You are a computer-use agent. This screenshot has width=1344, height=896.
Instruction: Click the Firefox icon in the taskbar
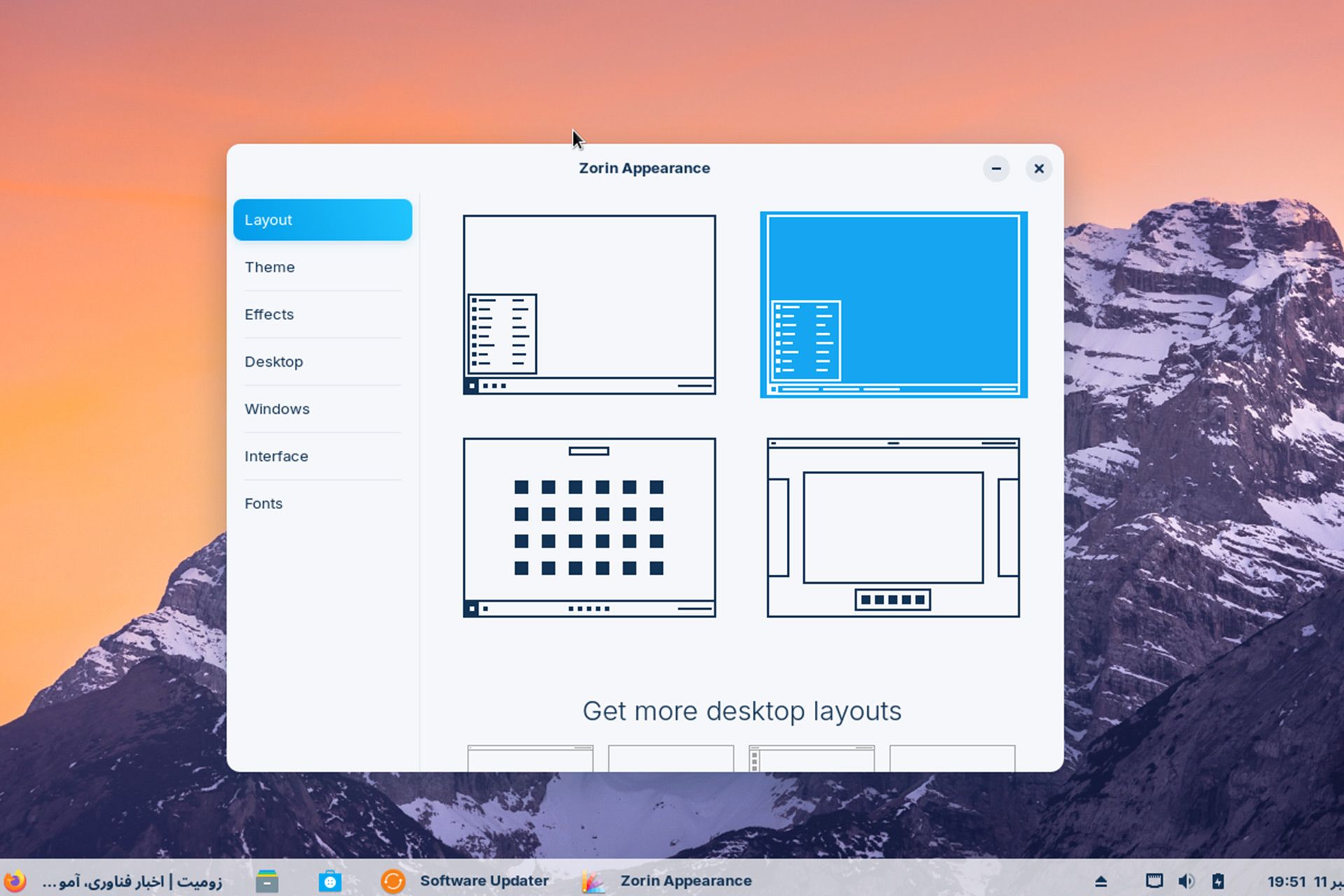(15, 881)
